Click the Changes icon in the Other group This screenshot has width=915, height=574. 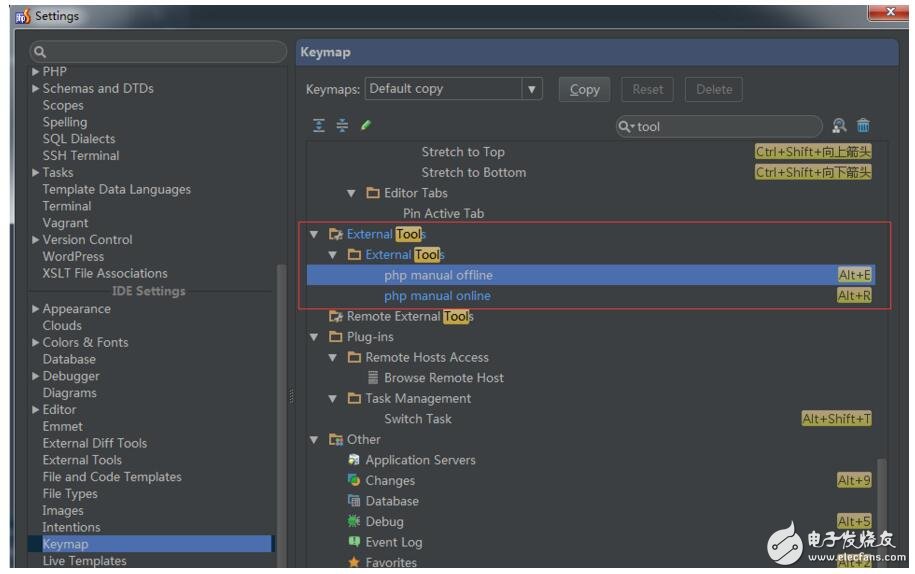click(354, 480)
